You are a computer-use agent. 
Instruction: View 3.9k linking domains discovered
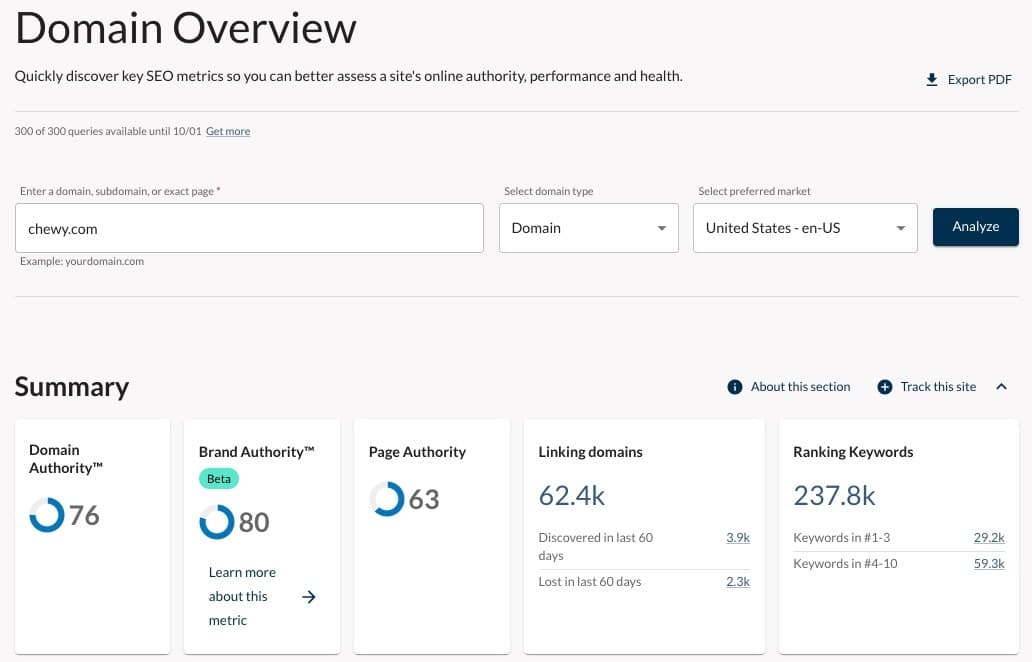tap(737, 537)
